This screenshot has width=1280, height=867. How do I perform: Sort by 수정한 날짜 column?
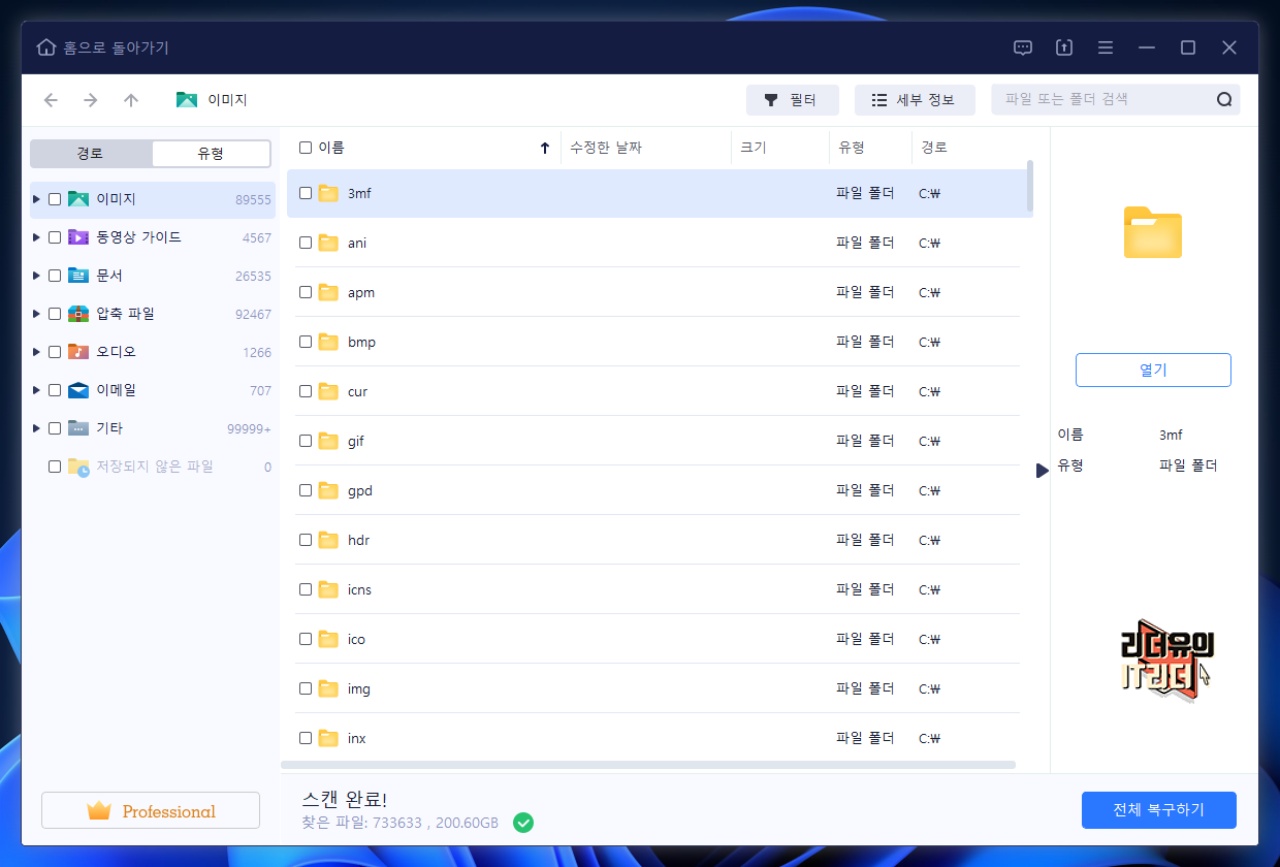pyautogui.click(x=606, y=148)
